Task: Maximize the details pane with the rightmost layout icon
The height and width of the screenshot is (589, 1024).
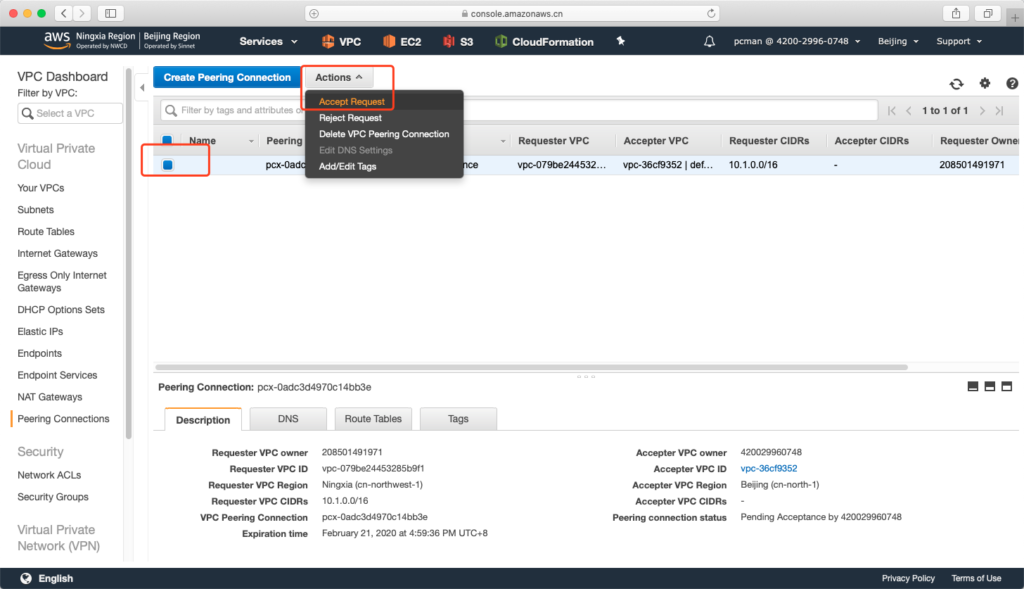Action: click(1007, 387)
